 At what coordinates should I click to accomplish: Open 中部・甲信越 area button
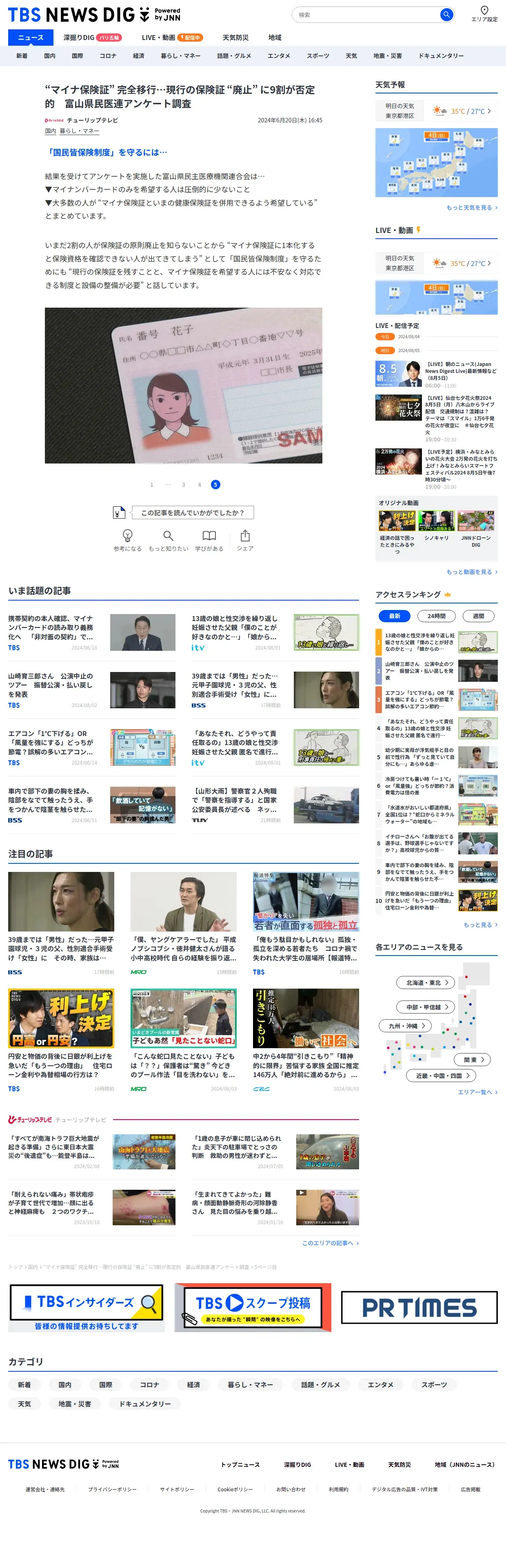426,1007
